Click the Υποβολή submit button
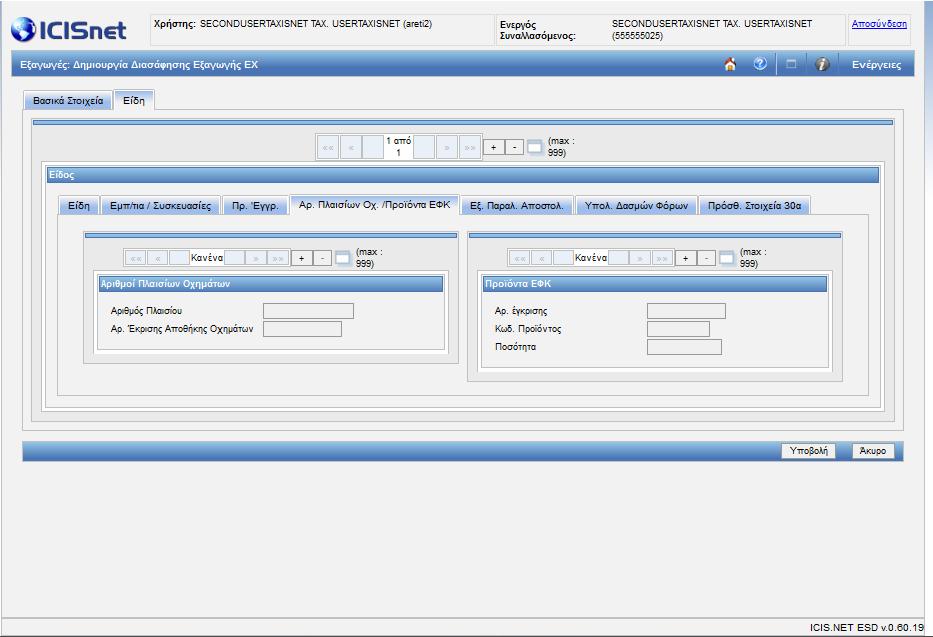Screen dimensions: 933x637 (809, 451)
